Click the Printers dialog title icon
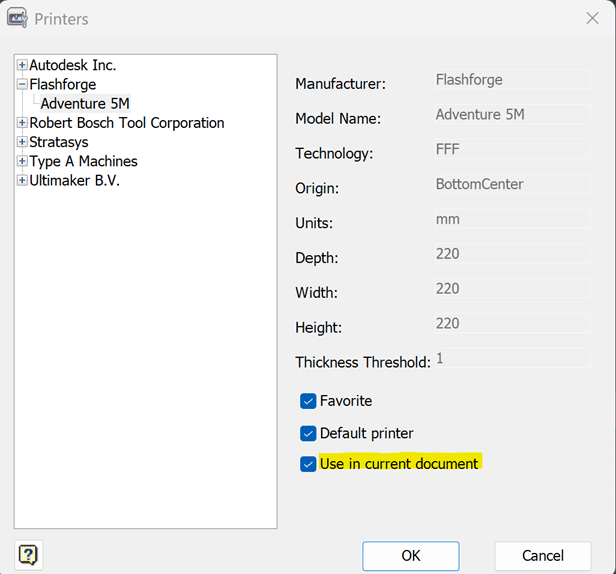 [x=18, y=18]
